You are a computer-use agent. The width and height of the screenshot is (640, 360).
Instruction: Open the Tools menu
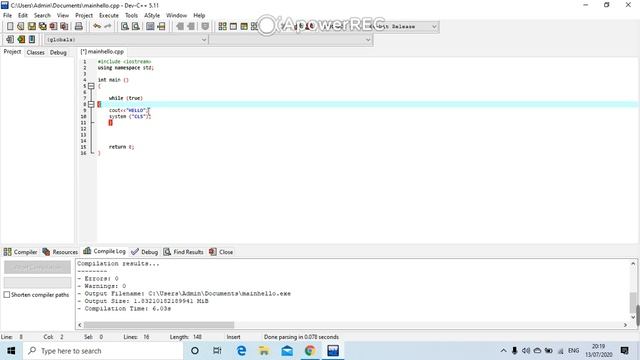(131, 16)
